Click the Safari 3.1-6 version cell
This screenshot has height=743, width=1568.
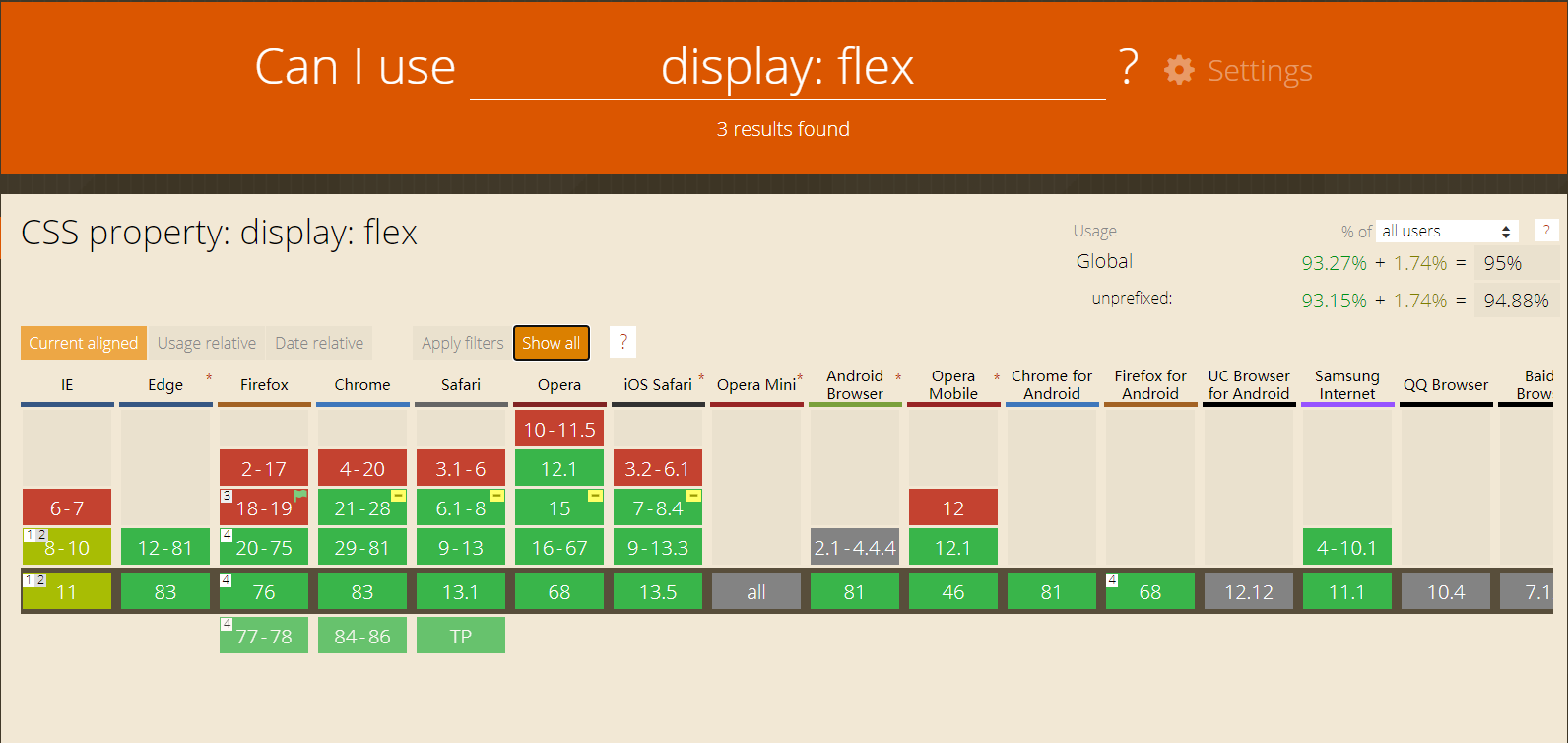[x=461, y=468]
